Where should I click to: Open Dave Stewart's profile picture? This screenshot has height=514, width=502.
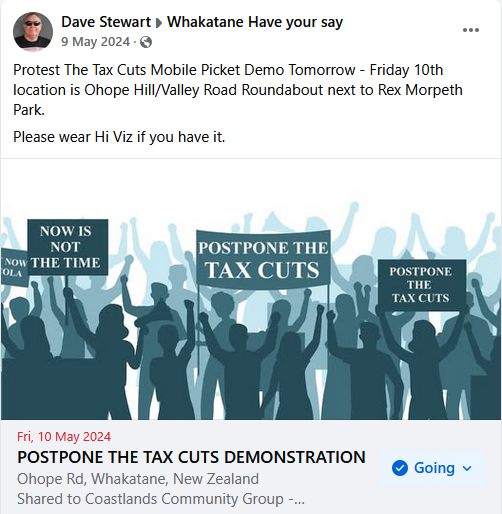33,32
